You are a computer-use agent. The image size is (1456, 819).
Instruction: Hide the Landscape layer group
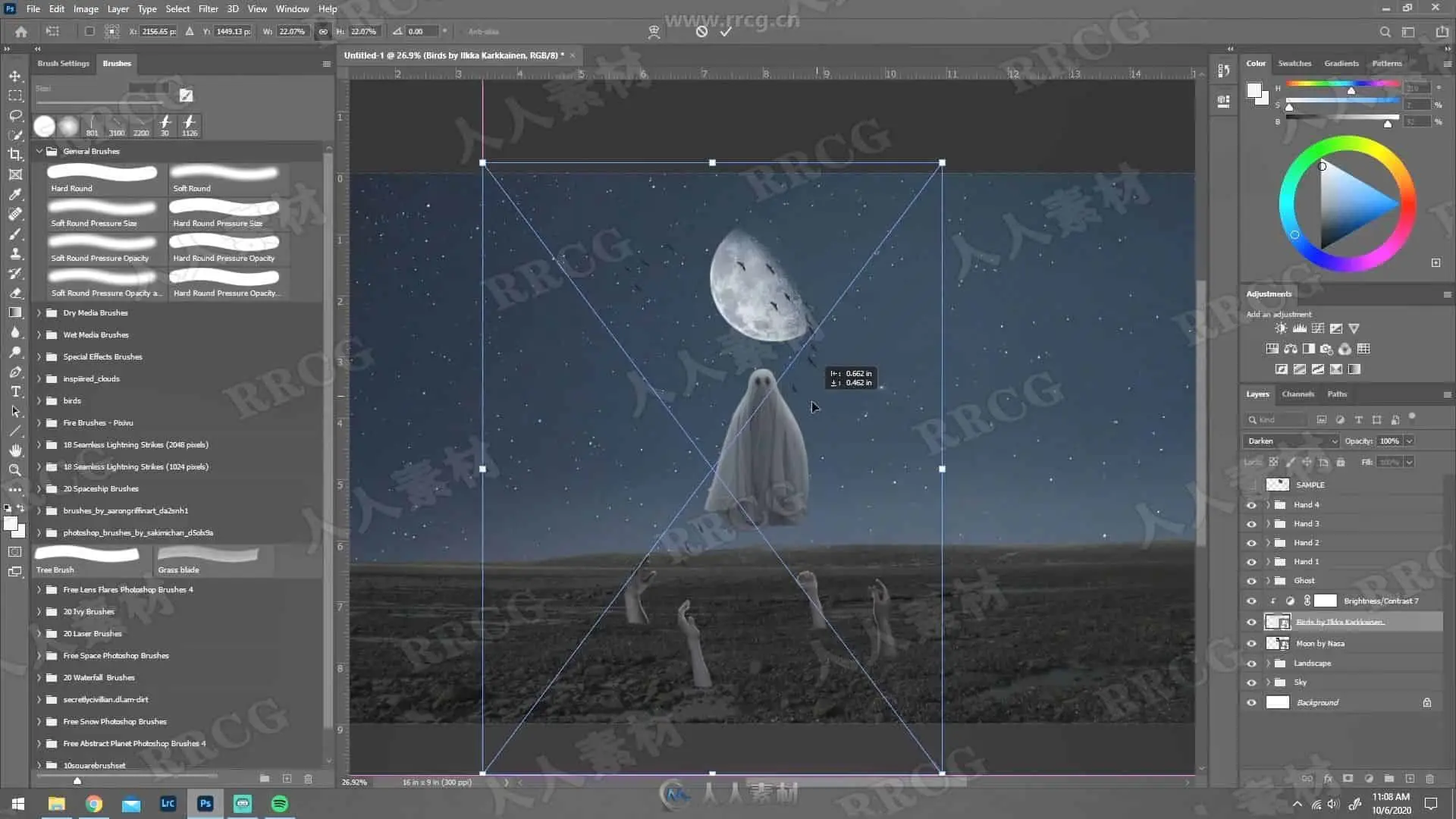tap(1251, 664)
